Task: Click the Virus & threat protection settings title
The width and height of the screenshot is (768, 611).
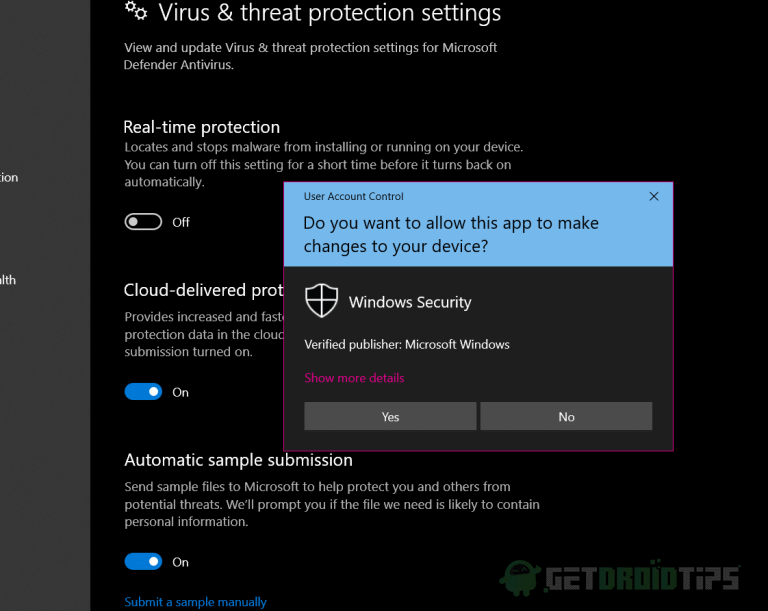Action: (330, 13)
